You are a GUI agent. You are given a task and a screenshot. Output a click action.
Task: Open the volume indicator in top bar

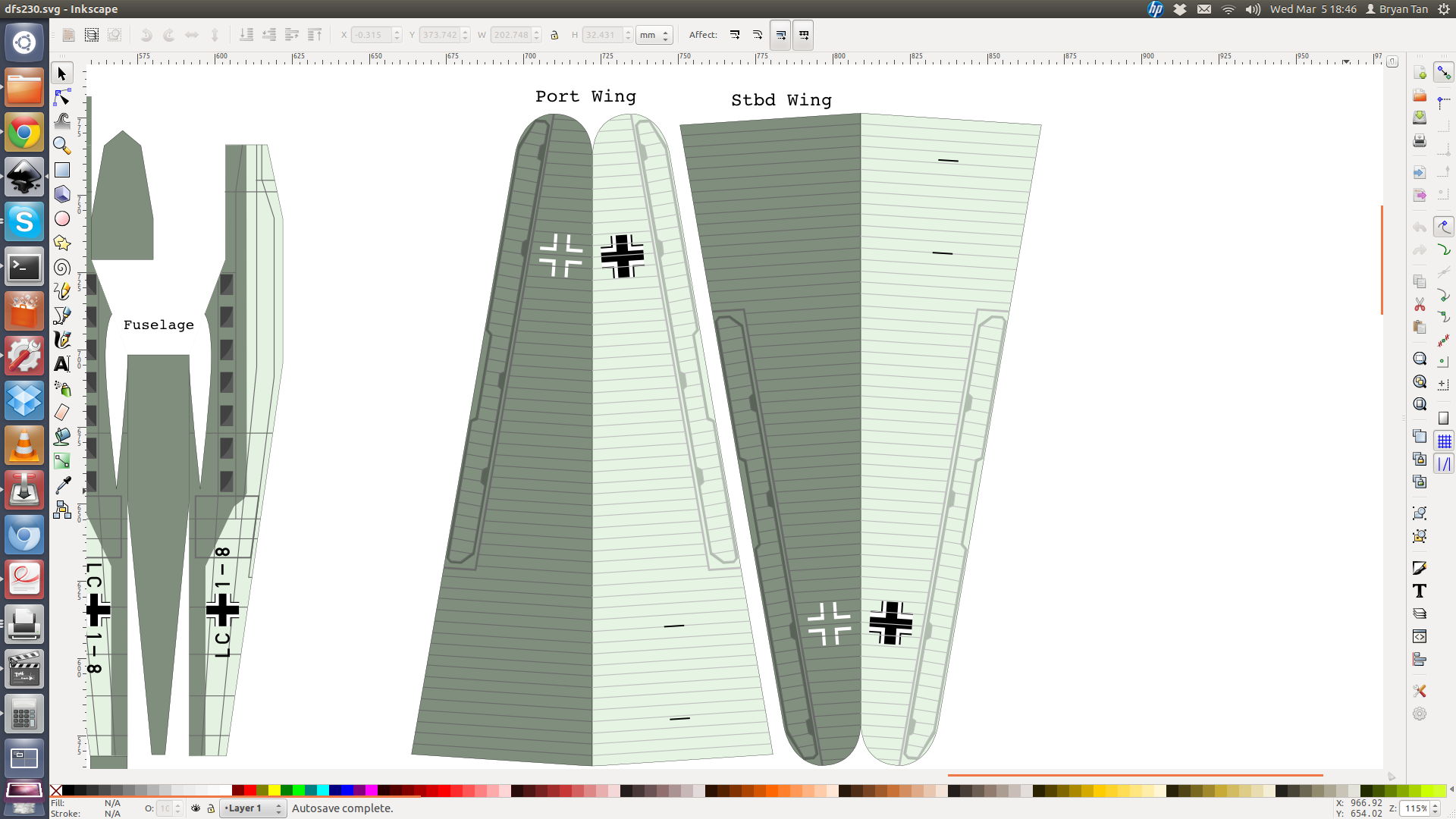click(1253, 9)
